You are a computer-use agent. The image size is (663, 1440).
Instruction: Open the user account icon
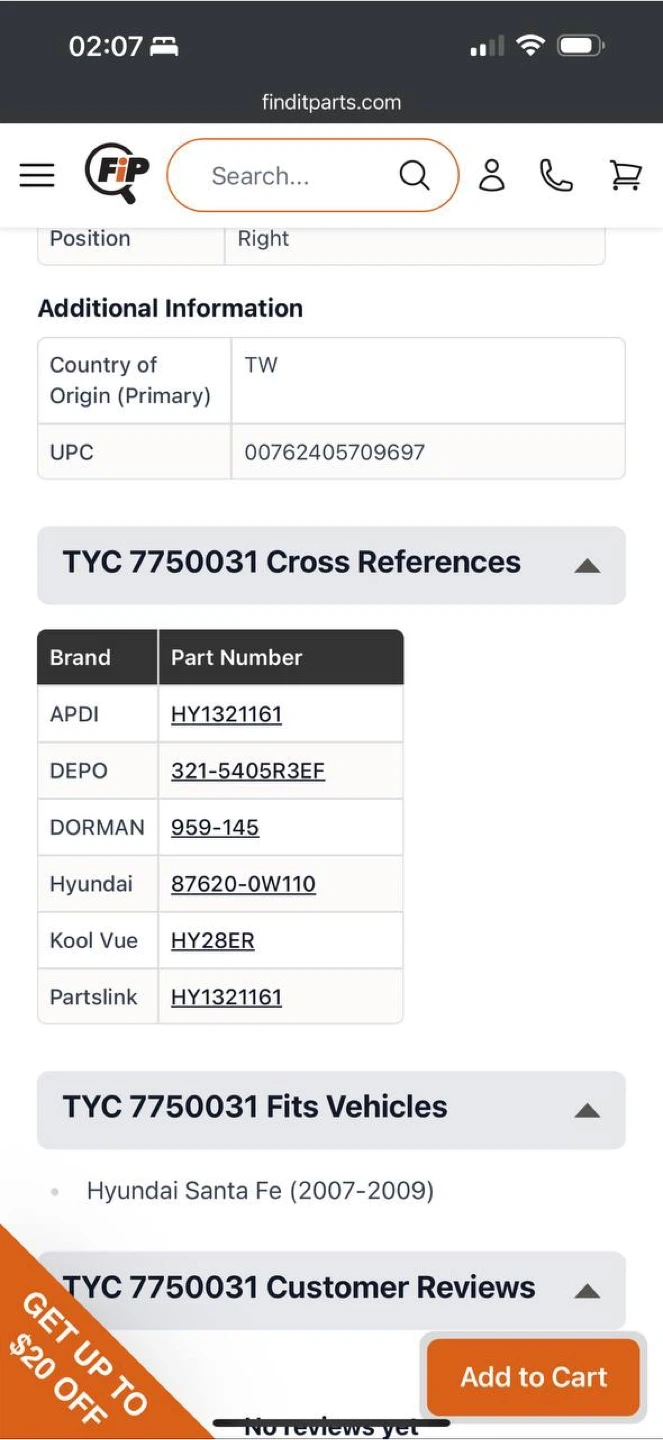point(491,176)
